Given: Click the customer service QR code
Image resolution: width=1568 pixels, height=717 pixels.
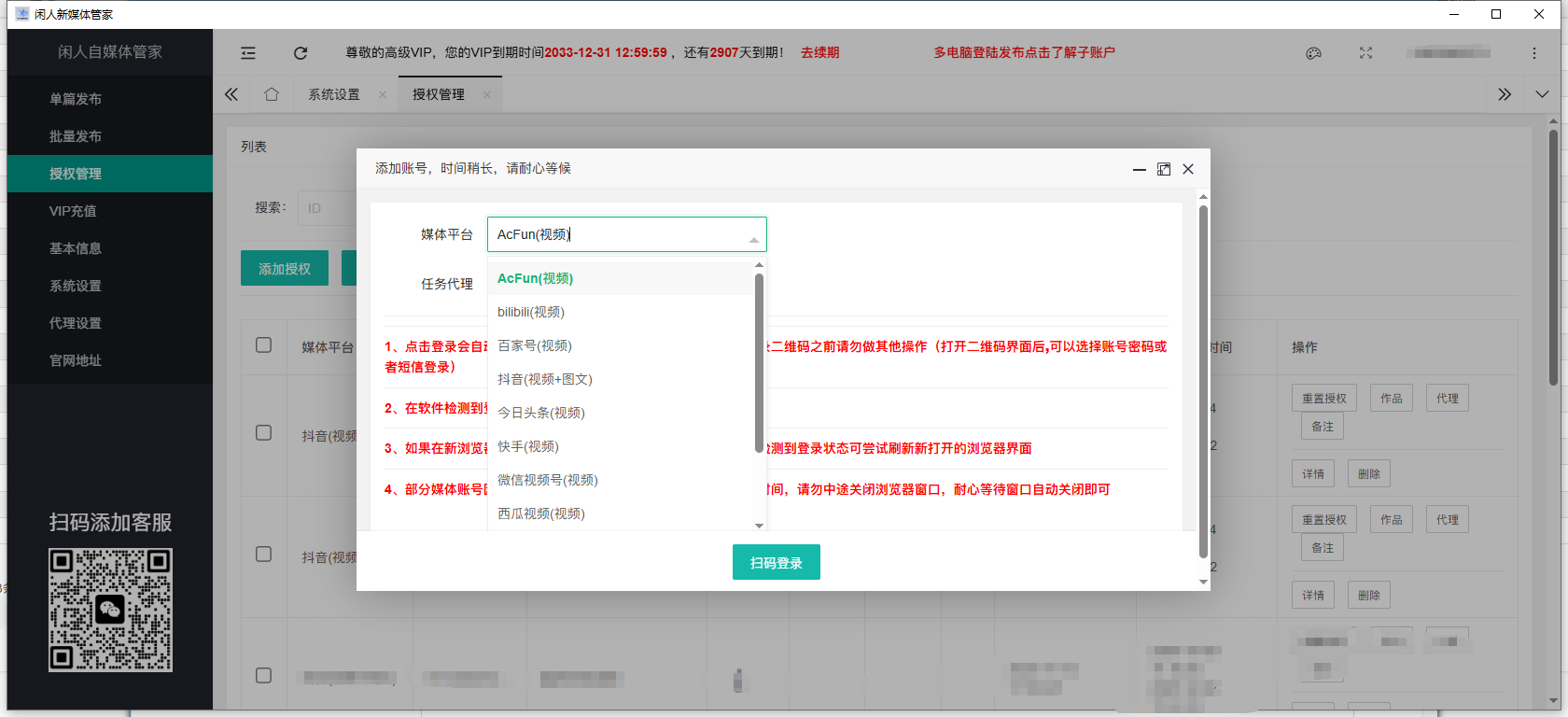Looking at the screenshot, I should point(110,610).
